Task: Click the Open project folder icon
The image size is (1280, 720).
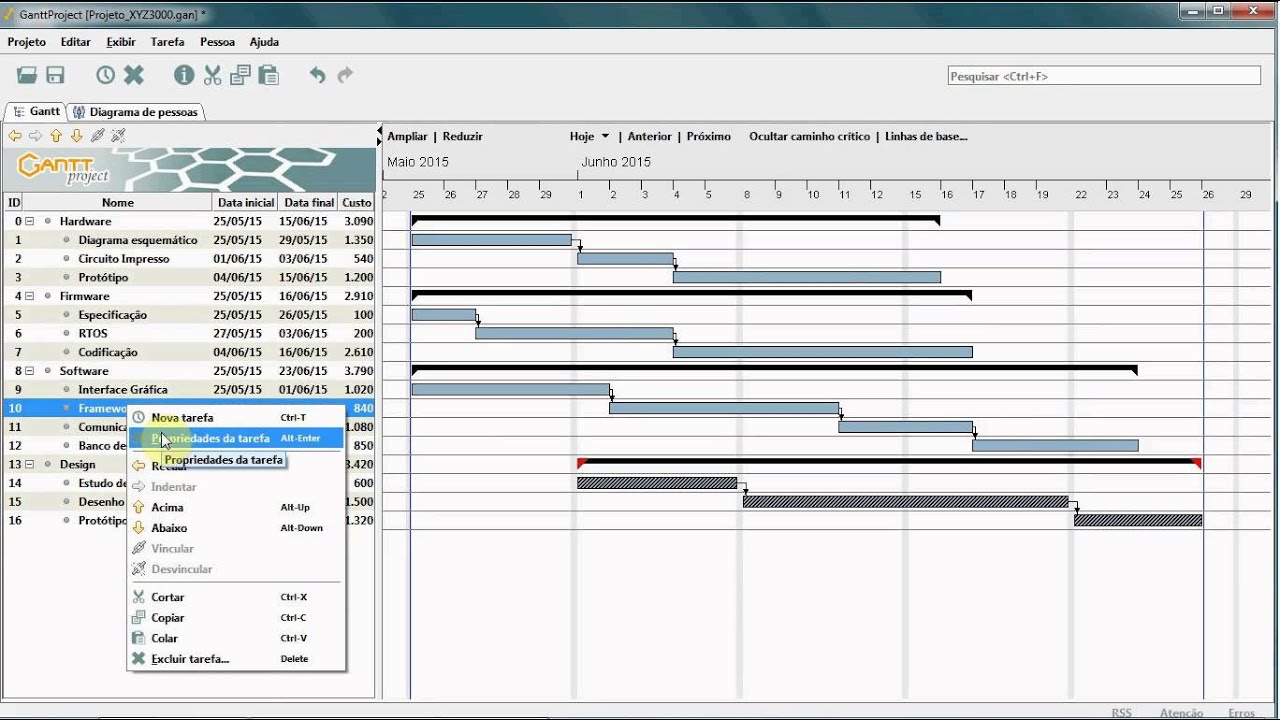Action: pyautogui.click(x=27, y=75)
